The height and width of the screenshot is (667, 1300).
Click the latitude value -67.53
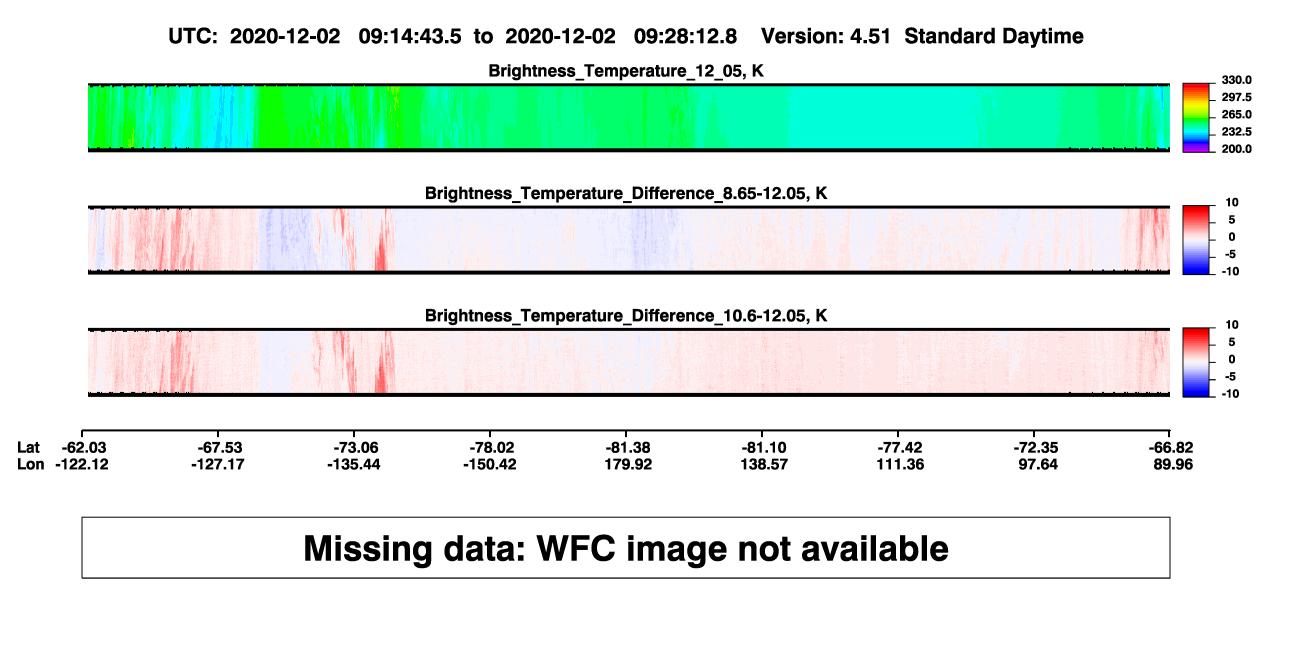pos(218,447)
